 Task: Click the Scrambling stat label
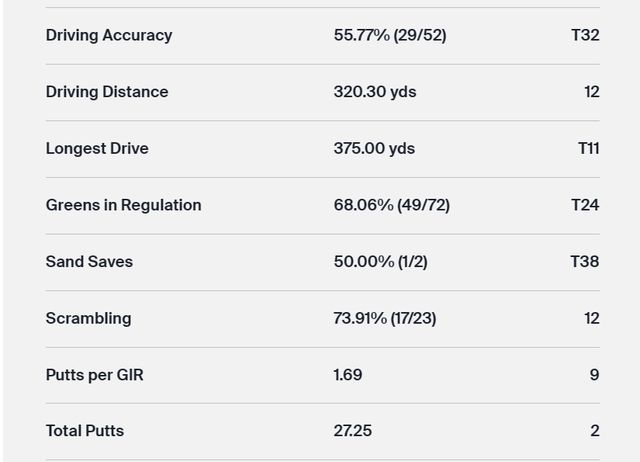tap(88, 318)
